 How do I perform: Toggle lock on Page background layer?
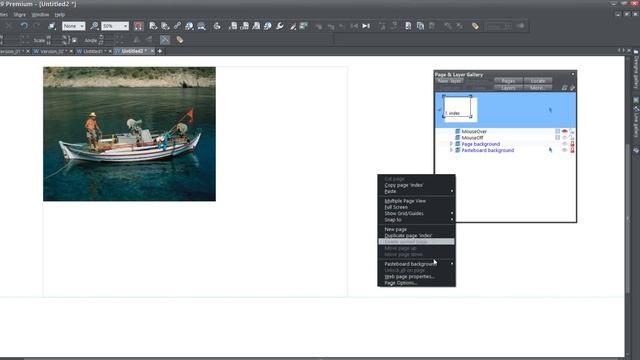point(572,144)
